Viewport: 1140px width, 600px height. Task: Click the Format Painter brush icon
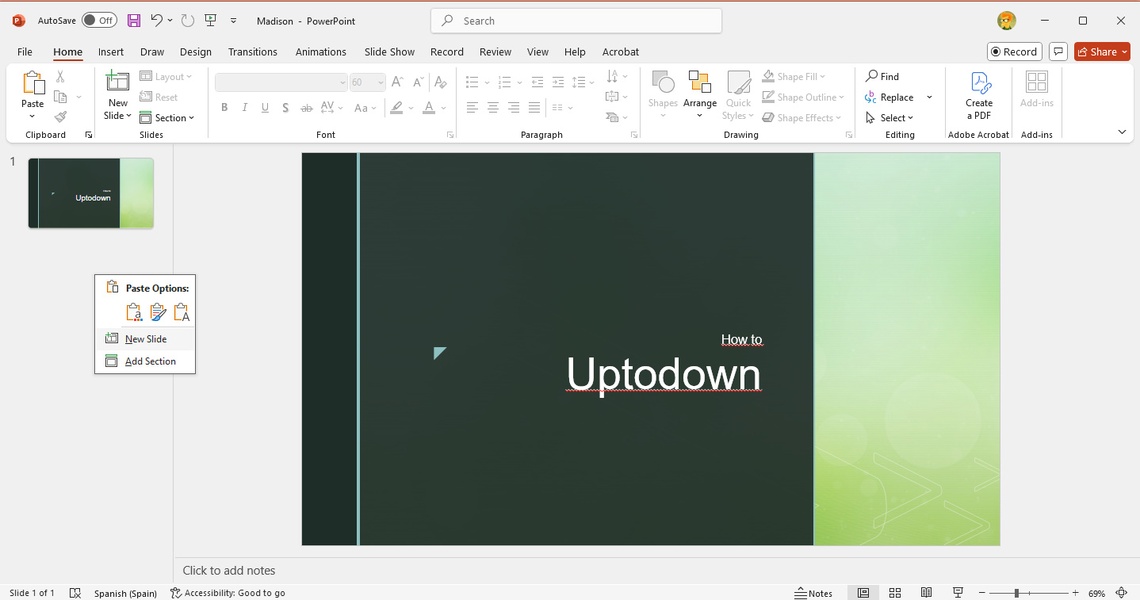(61, 117)
